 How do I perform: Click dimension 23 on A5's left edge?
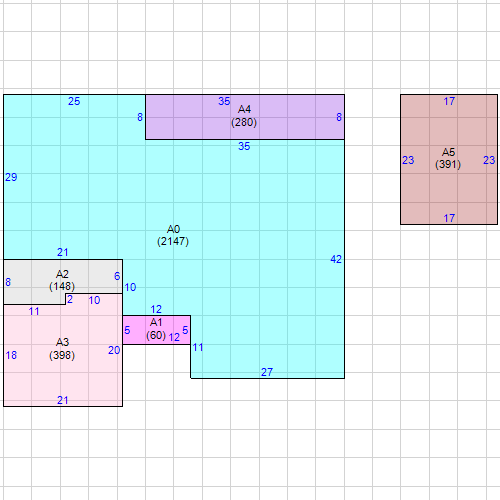[408, 160]
